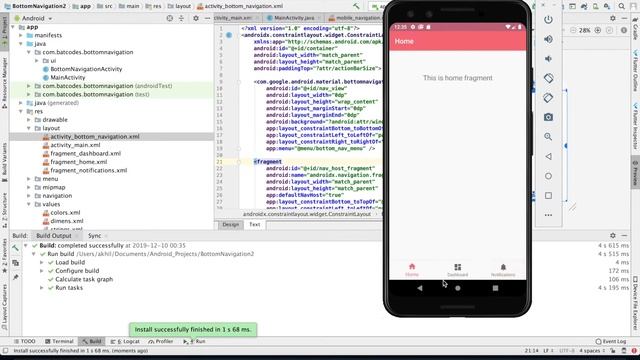Collapse the java folder
This screenshot has height=360, width=640.
21,44
